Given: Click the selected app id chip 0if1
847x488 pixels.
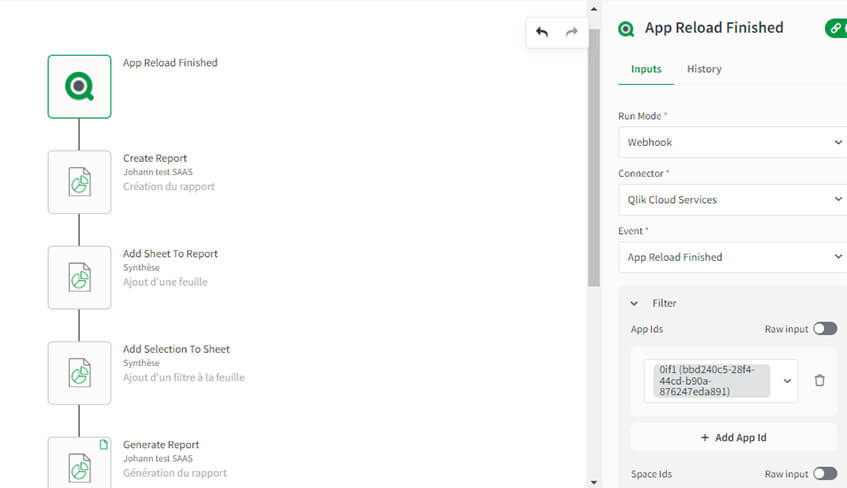Looking at the screenshot, I should pyautogui.click(x=711, y=380).
